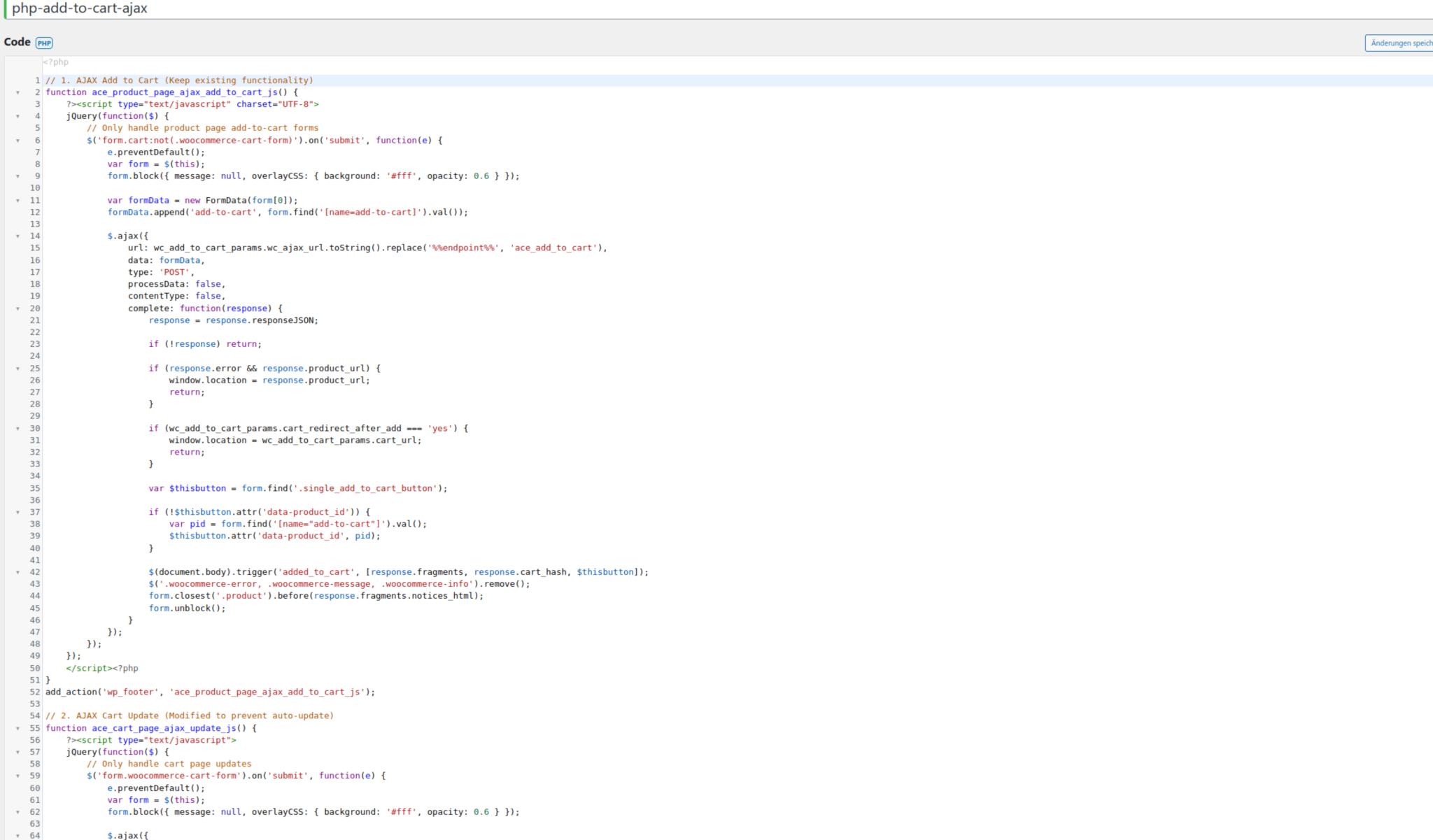Fold the redirect condition at line 30

[17, 428]
